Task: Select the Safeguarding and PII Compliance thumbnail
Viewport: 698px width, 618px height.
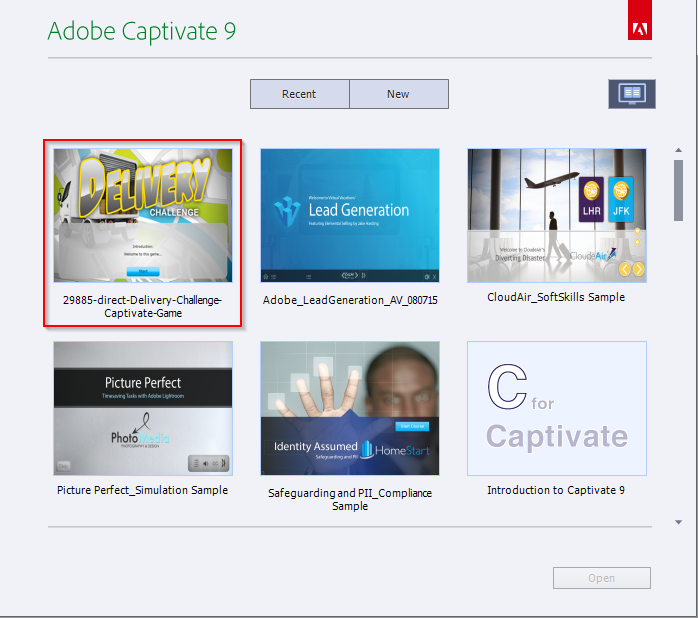Action: click(x=350, y=408)
